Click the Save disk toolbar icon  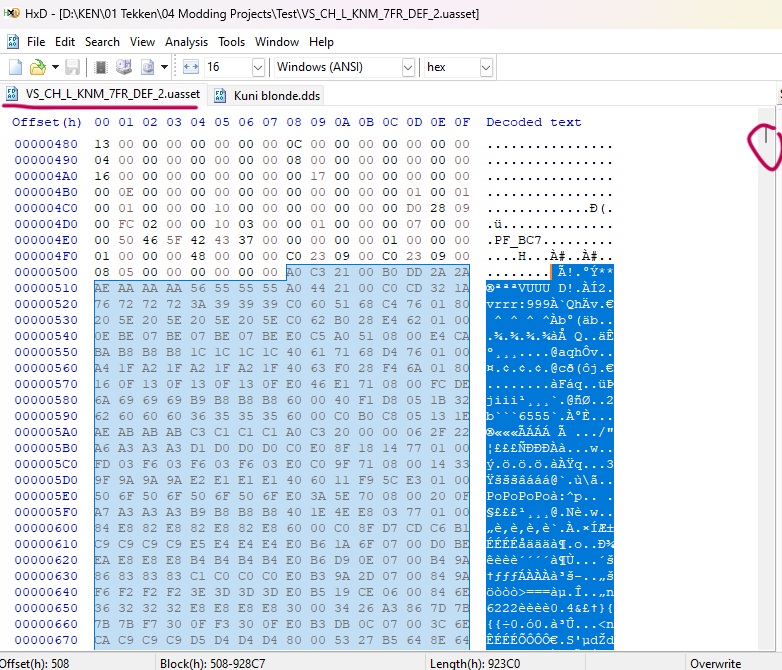tap(73, 67)
